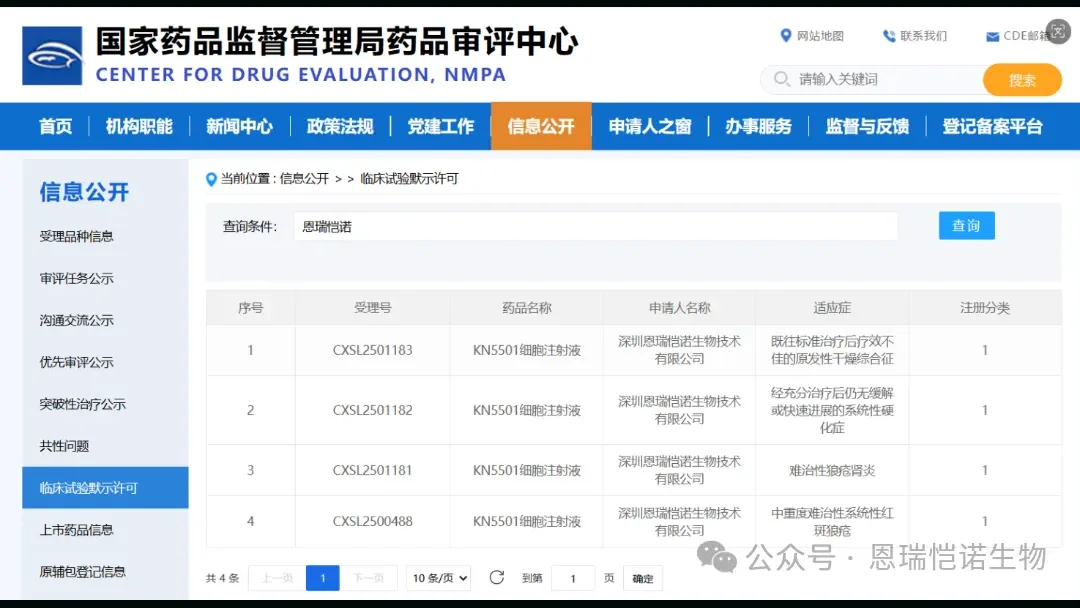Image resolution: width=1080 pixels, height=608 pixels.
Task: Click the 查询条件 input field
Action: (595, 227)
